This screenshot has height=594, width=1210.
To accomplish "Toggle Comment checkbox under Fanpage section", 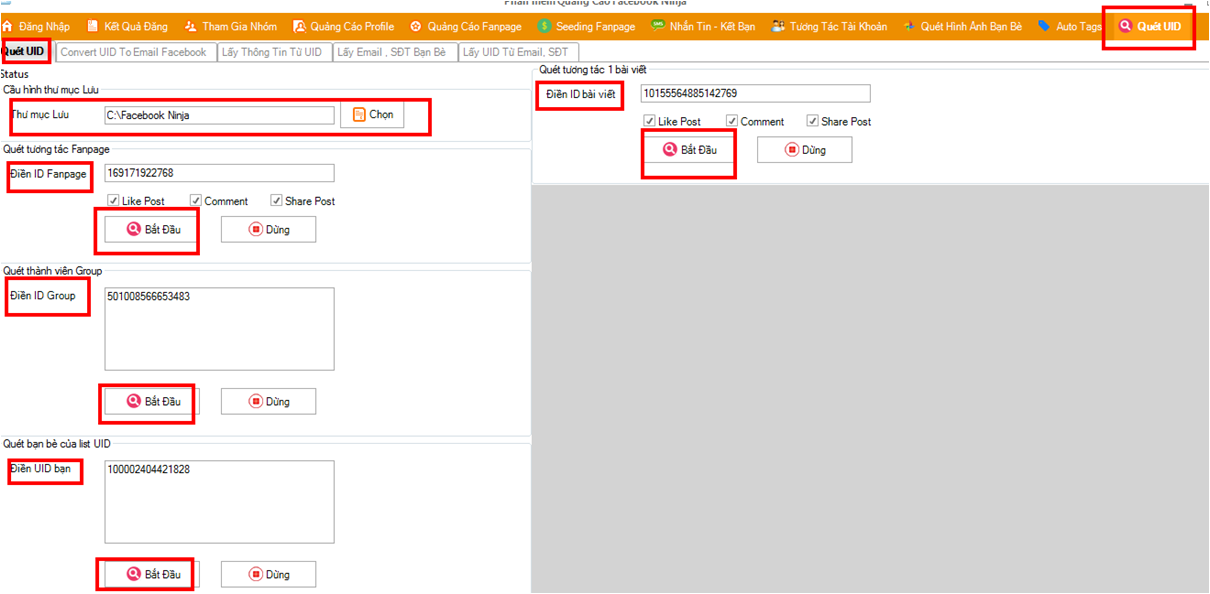I will pos(196,201).
